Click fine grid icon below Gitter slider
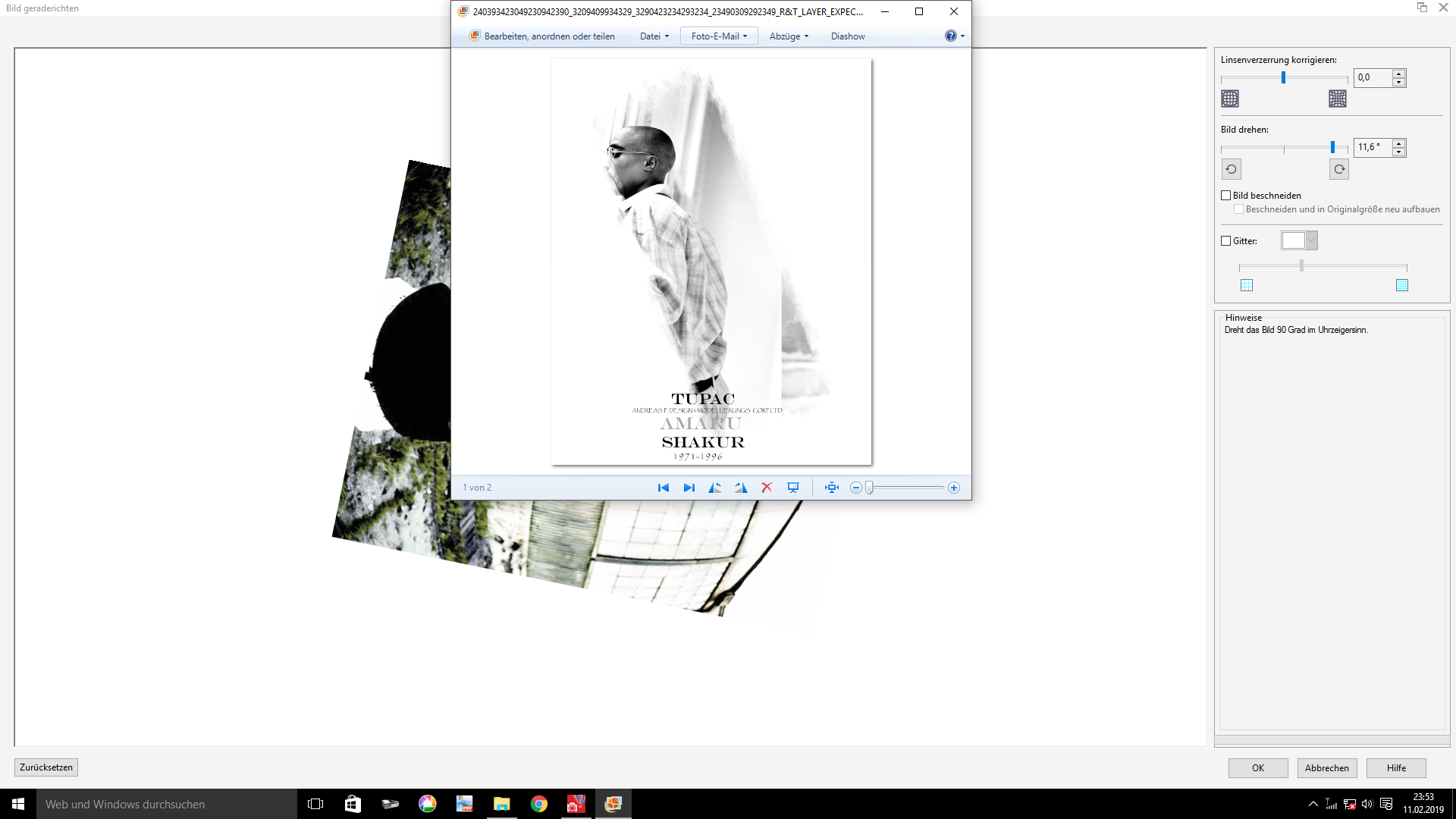 click(x=1402, y=285)
